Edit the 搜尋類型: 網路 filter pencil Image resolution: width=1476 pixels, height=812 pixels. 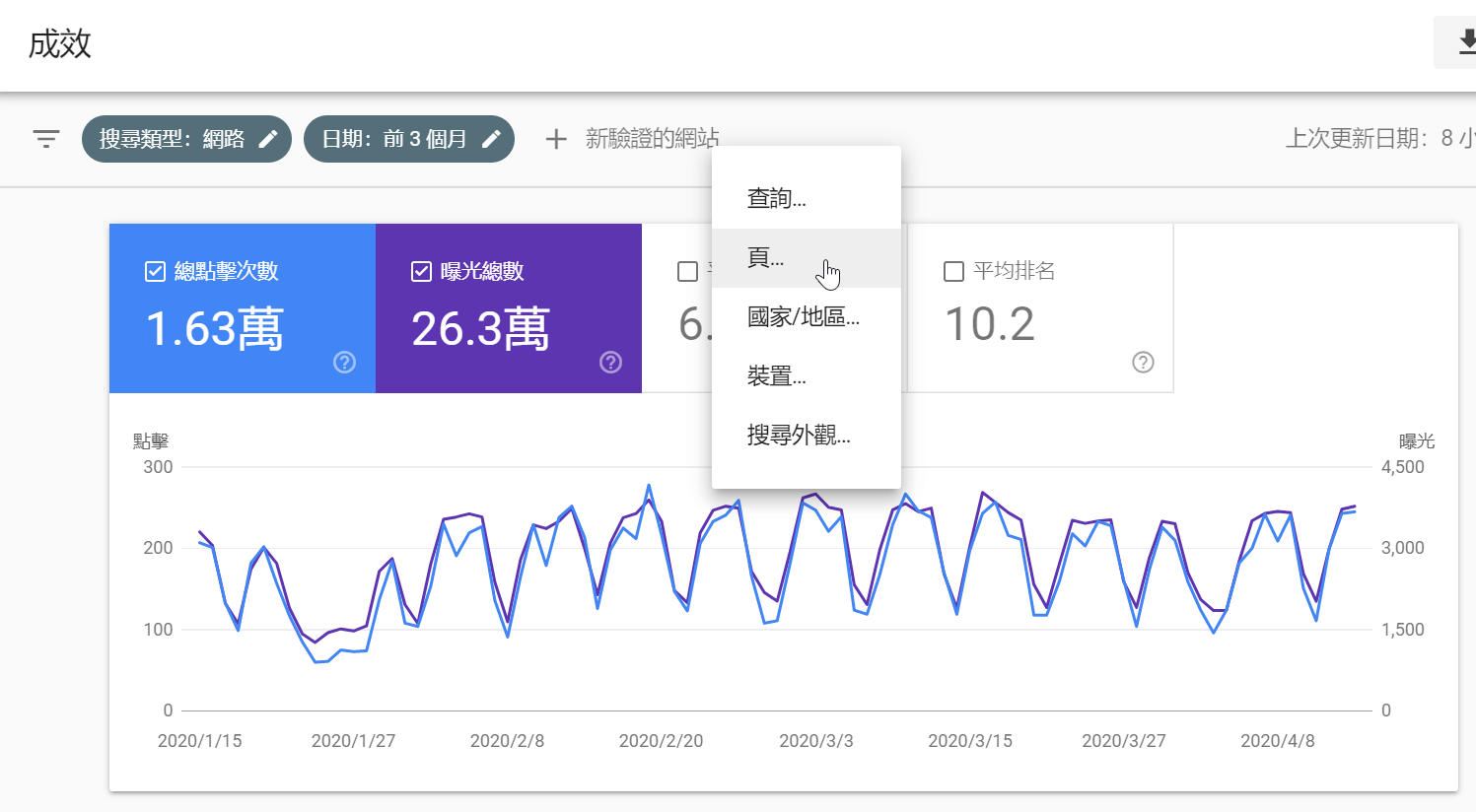click(268, 139)
